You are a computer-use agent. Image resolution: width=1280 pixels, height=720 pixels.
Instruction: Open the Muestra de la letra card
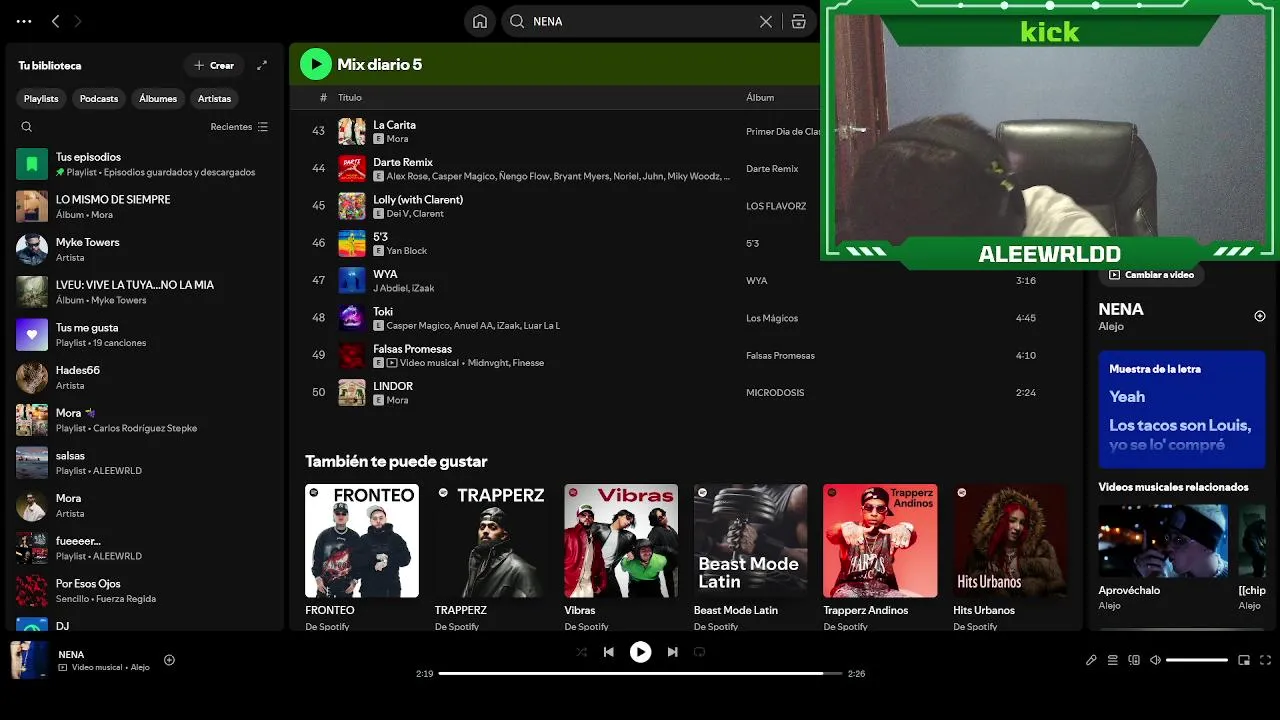1182,409
